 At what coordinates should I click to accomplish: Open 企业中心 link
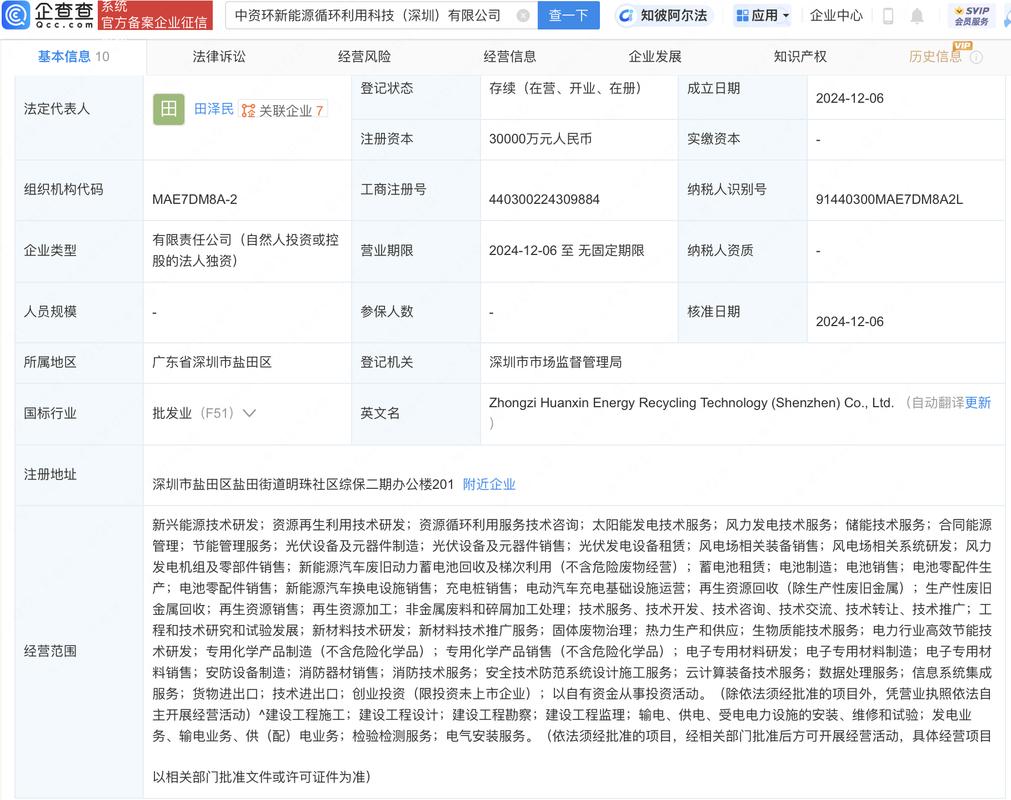point(836,15)
